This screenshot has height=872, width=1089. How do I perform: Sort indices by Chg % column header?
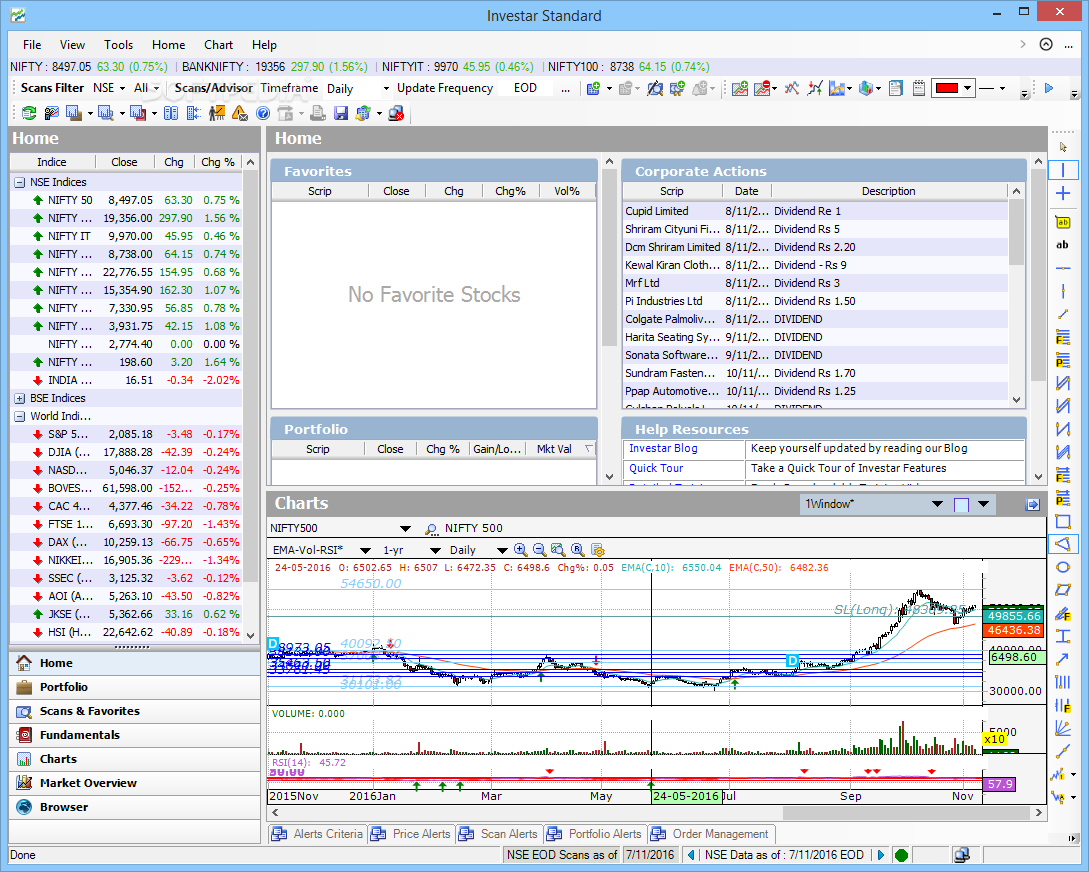pos(217,162)
